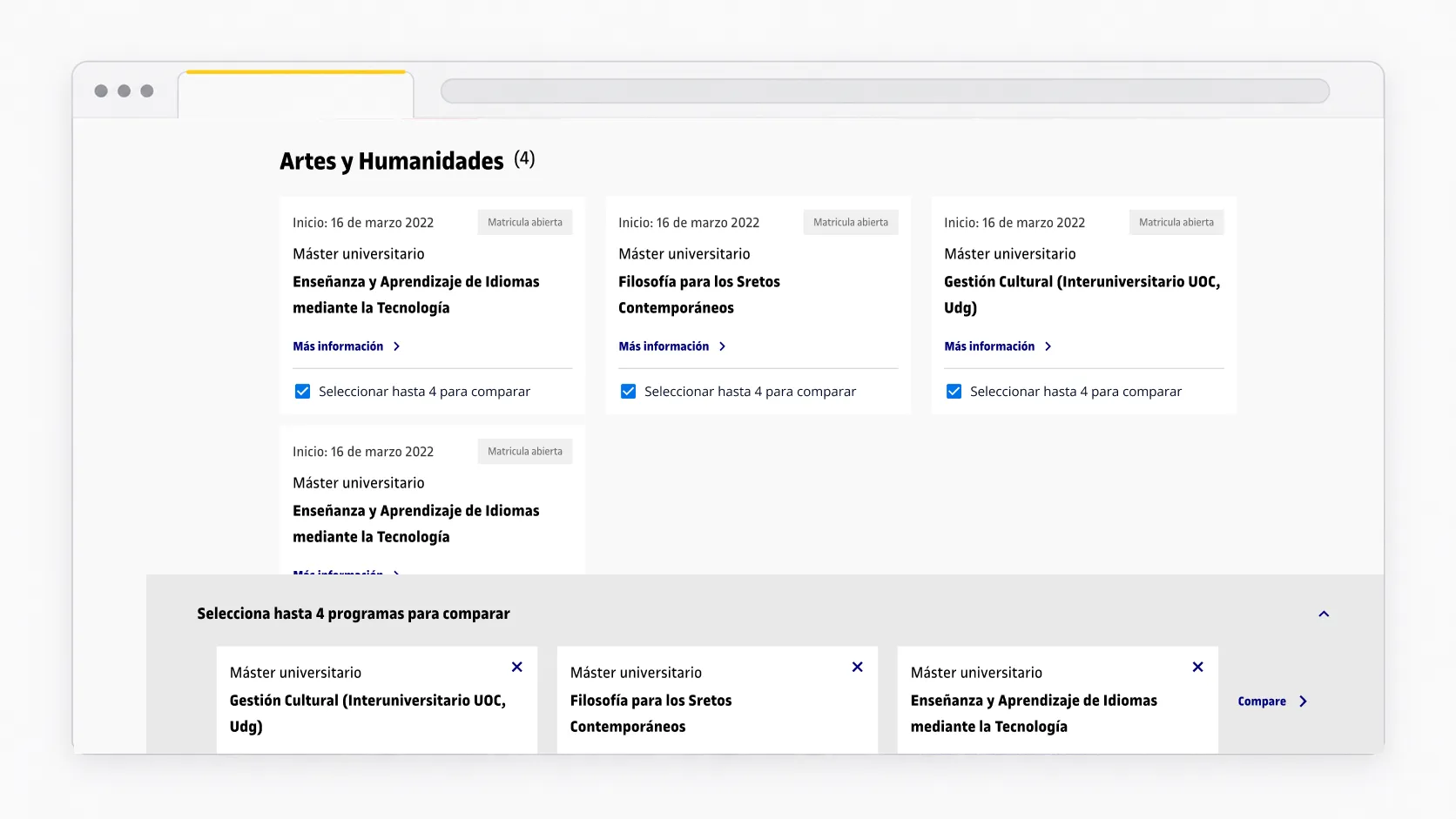Click Enseñanza y Aprendizaje title in comparison tray
Viewport: 1456px width, 819px height.
pos(1034,713)
